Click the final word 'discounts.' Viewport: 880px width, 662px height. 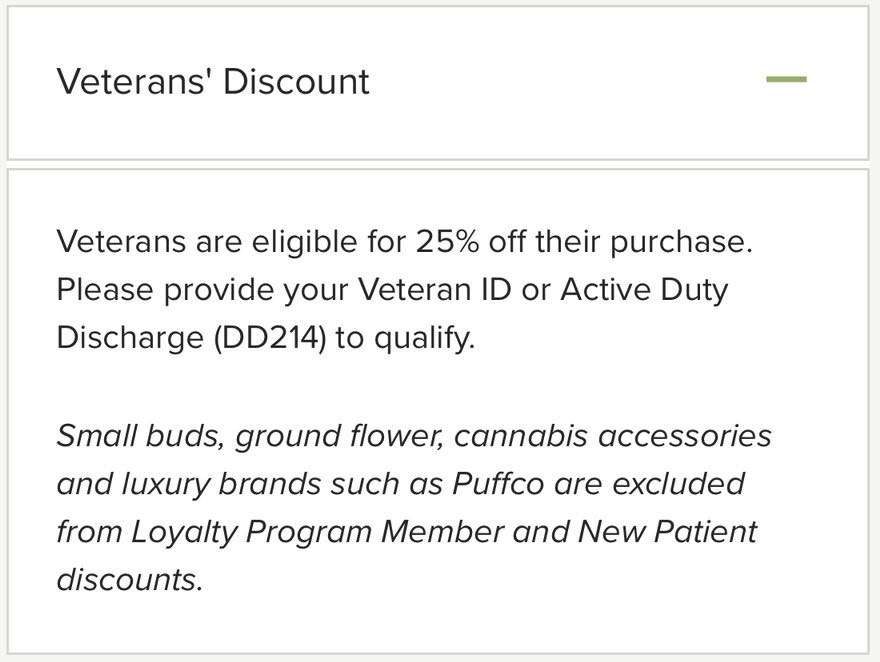(x=129, y=579)
